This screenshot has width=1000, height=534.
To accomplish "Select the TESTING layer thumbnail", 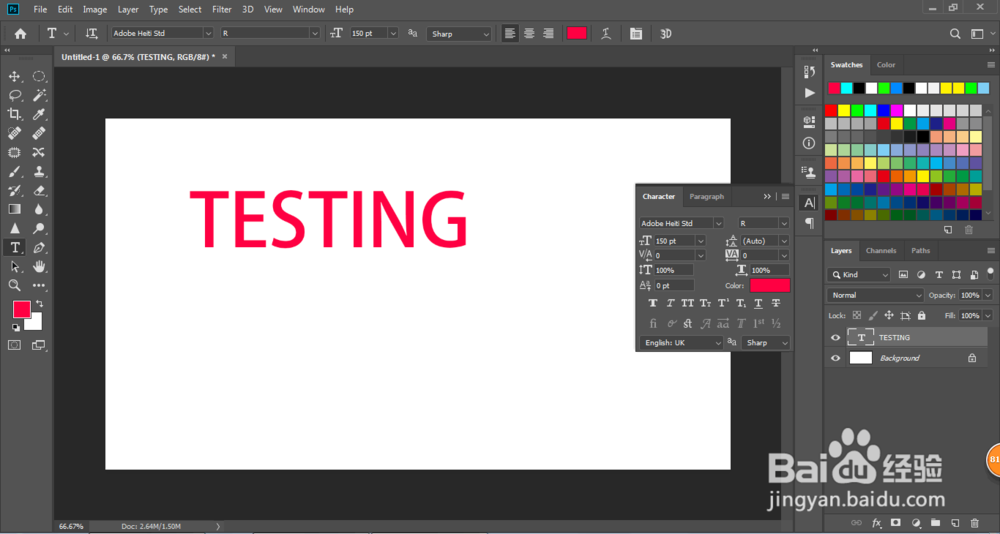I will (x=861, y=337).
